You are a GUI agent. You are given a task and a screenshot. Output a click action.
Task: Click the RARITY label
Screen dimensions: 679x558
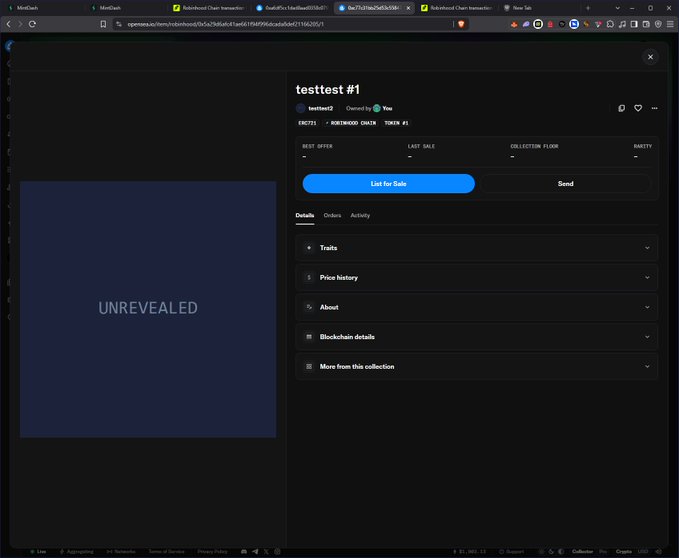click(643, 146)
